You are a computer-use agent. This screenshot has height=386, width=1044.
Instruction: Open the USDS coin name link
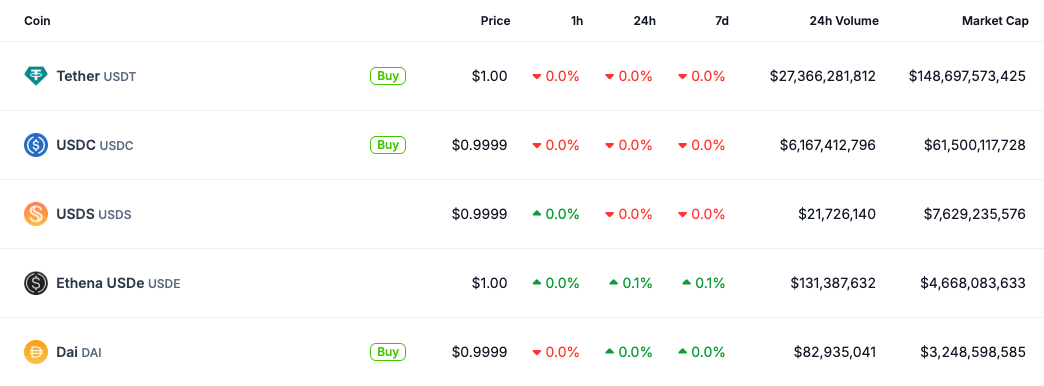tap(94, 214)
